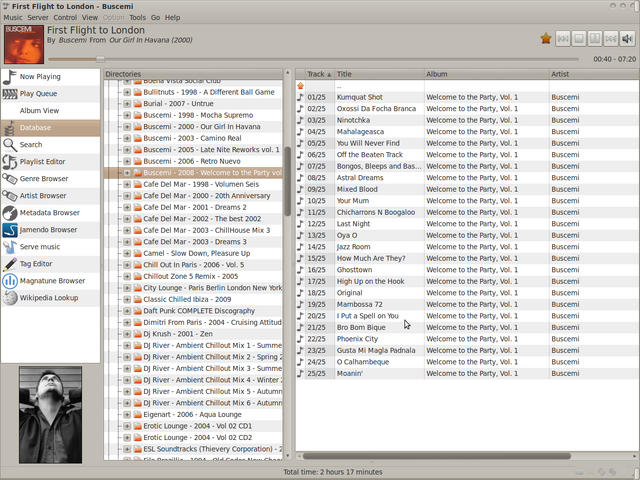Click the track list horizontal scrollbar
Screen dimensions: 640x480
pos(437,456)
